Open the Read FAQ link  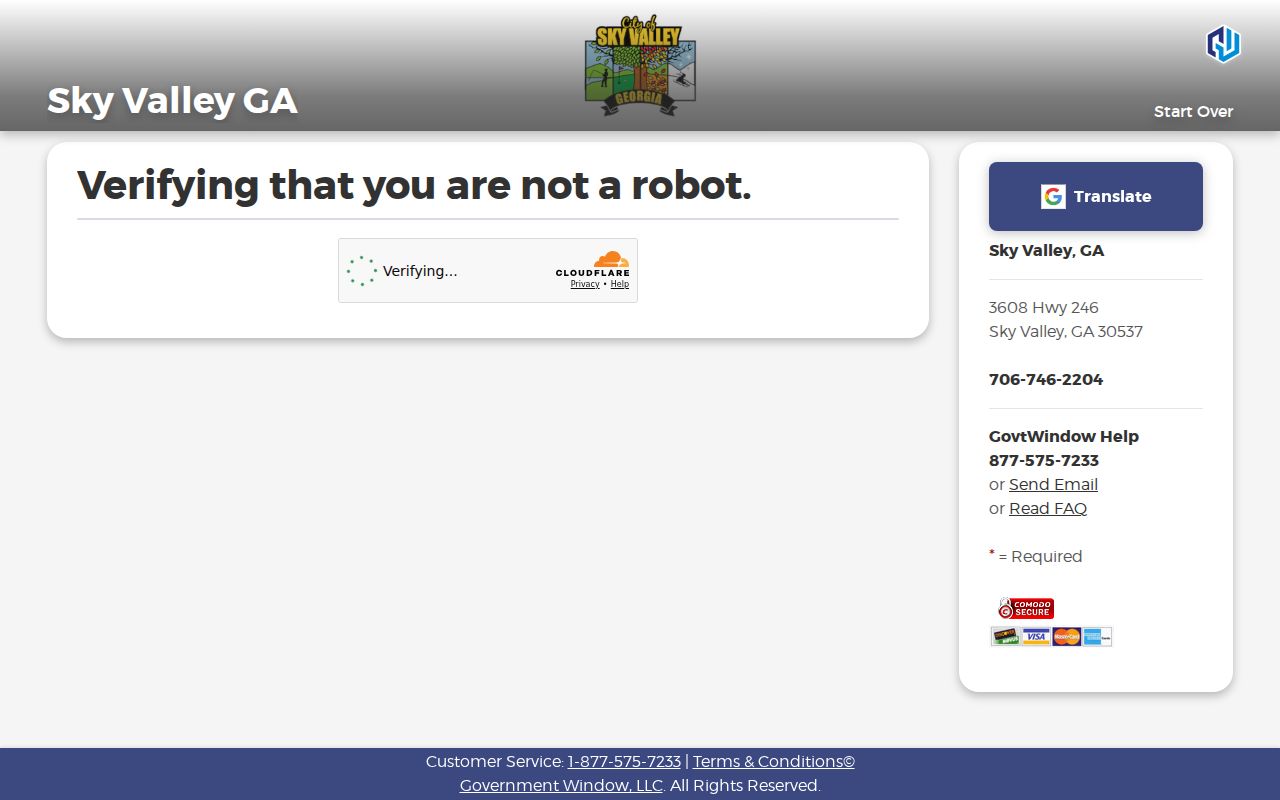(x=1048, y=509)
